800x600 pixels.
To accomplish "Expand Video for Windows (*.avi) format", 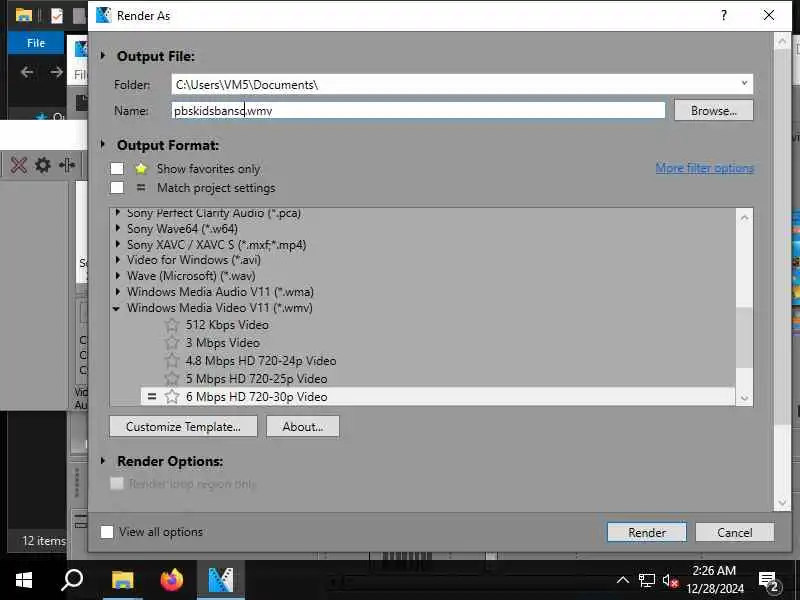I will [x=118, y=260].
